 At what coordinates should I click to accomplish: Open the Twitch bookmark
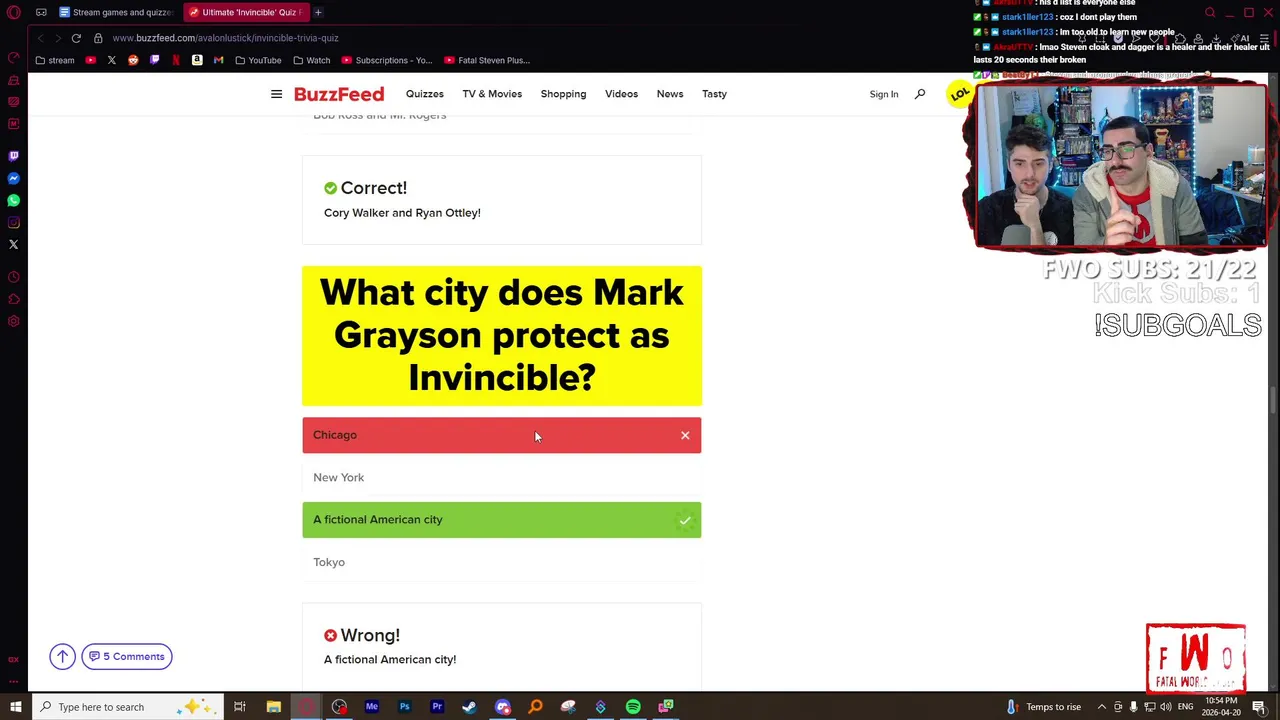(x=154, y=60)
